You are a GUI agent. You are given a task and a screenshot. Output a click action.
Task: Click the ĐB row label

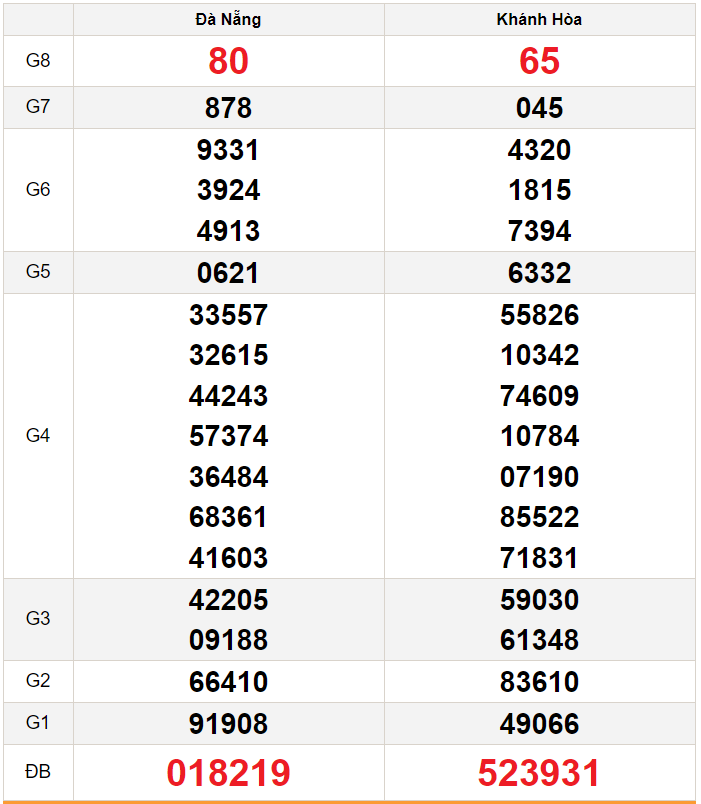(x=38, y=772)
